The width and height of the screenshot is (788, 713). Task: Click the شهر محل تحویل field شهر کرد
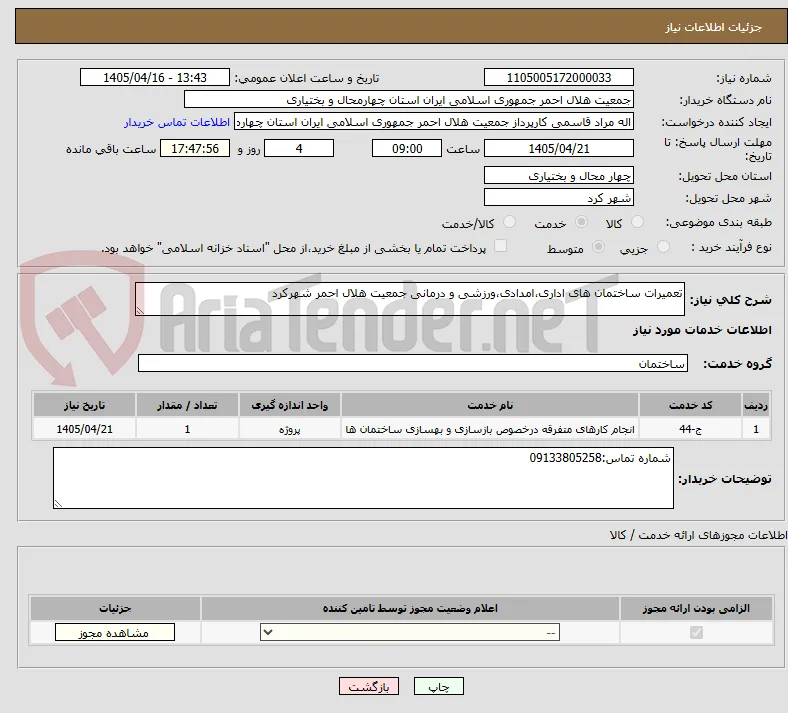(x=559, y=197)
